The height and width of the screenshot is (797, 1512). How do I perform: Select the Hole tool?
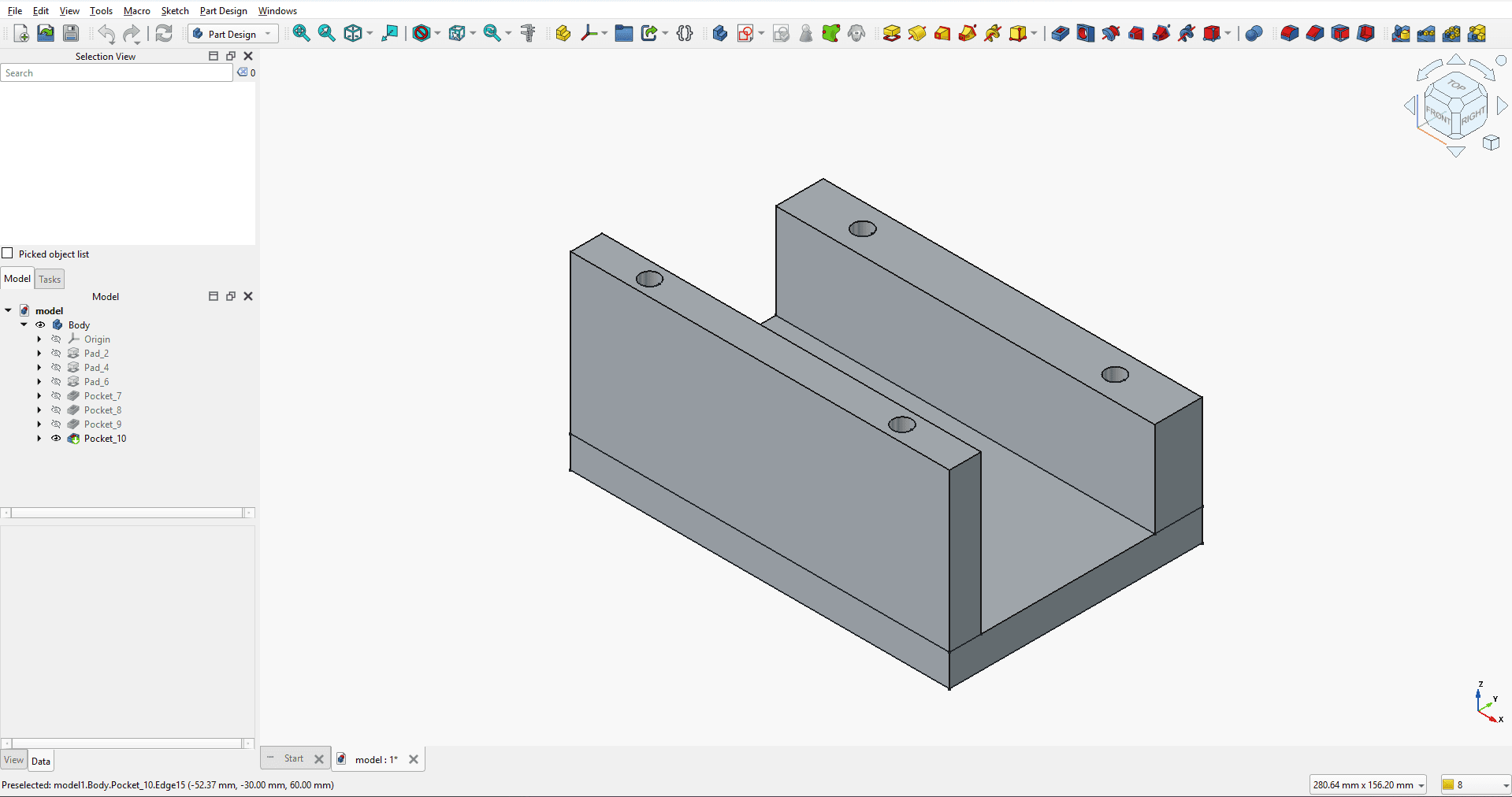click(1086, 33)
